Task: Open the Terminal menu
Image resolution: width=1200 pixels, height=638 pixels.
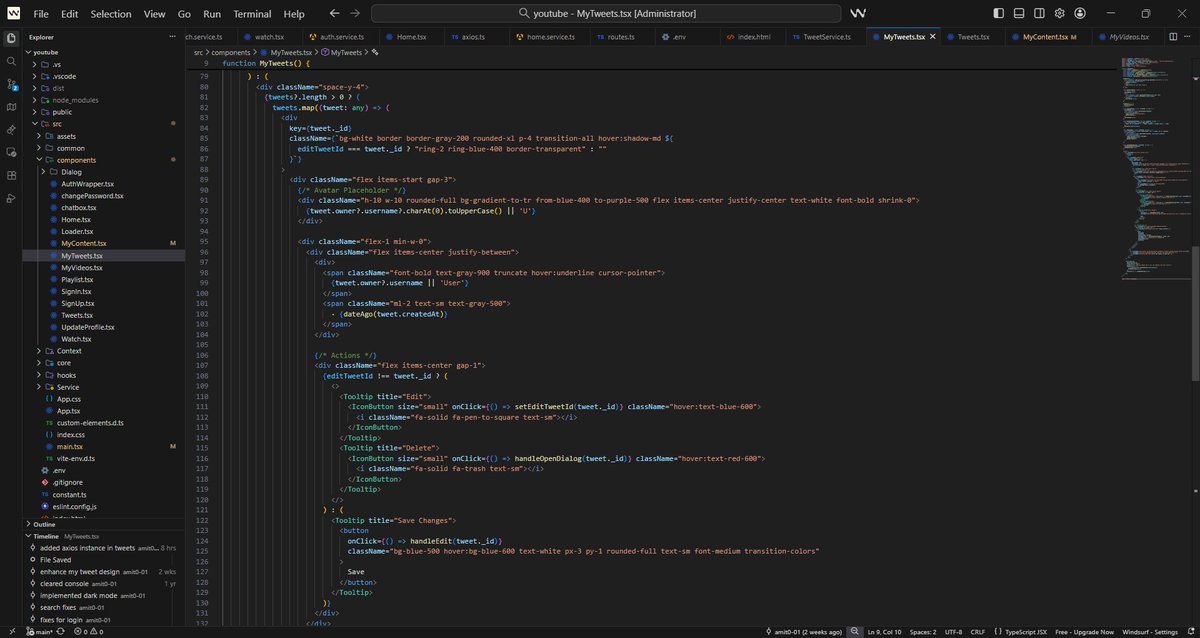Action: coord(252,14)
